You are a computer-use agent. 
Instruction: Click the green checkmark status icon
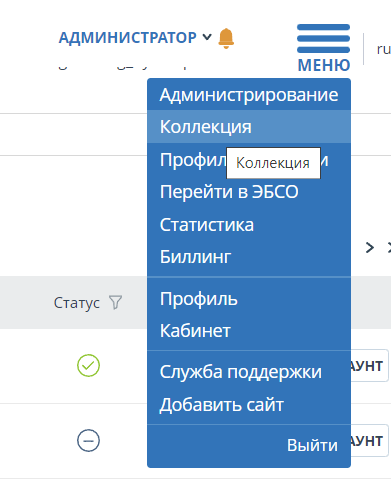pyautogui.click(x=88, y=366)
